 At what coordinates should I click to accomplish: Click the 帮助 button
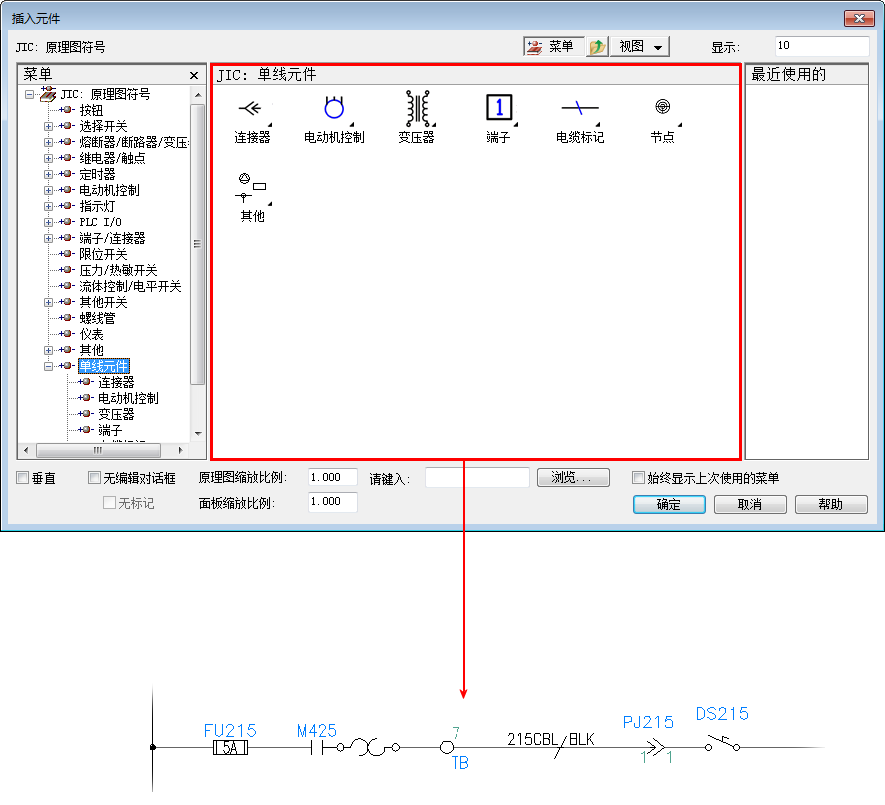pos(831,504)
